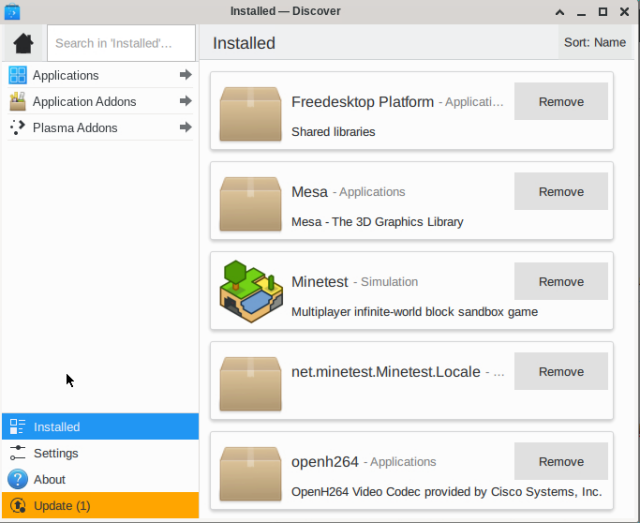The height and width of the screenshot is (523, 640).
Task: Click the Minetest game icon
Action: (250, 292)
